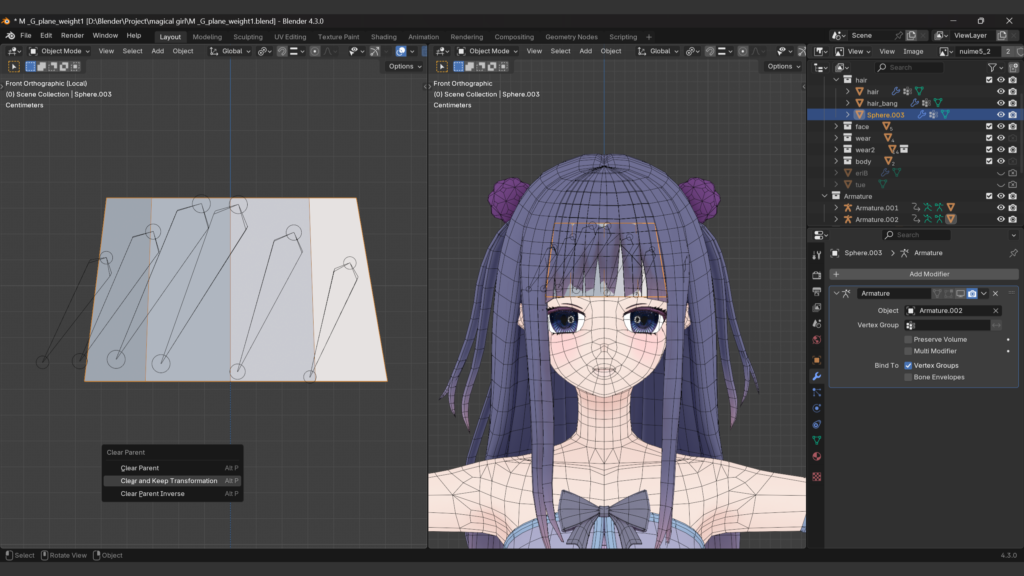Open the Render menu in top bar
This screenshot has width=1024, height=576.
point(72,35)
